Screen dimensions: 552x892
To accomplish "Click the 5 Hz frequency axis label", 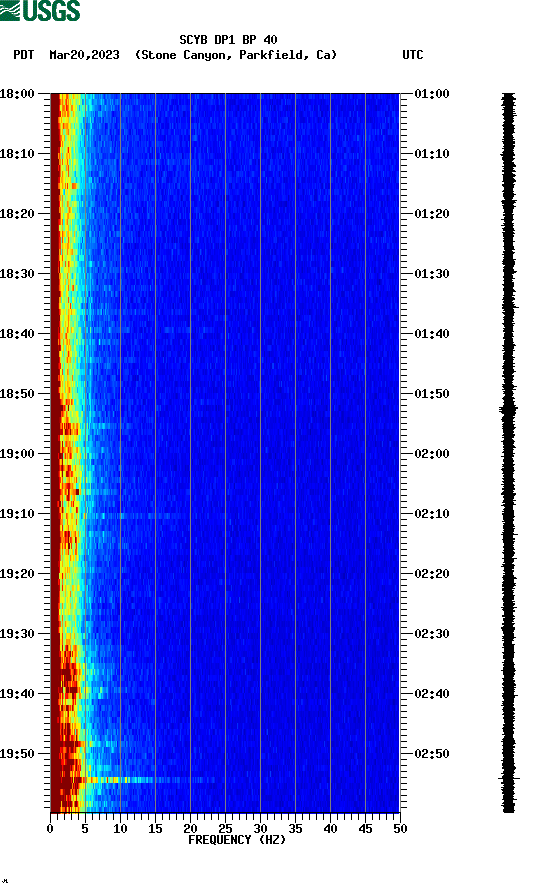I will click(85, 828).
